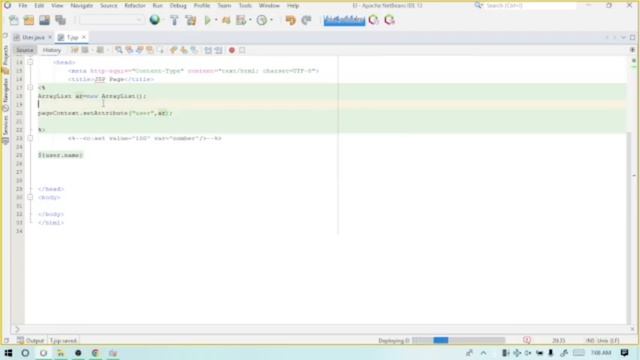Image resolution: width=640 pixels, height=360 pixels.
Task: Close the T.jsp editor tab
Action: 84,37
